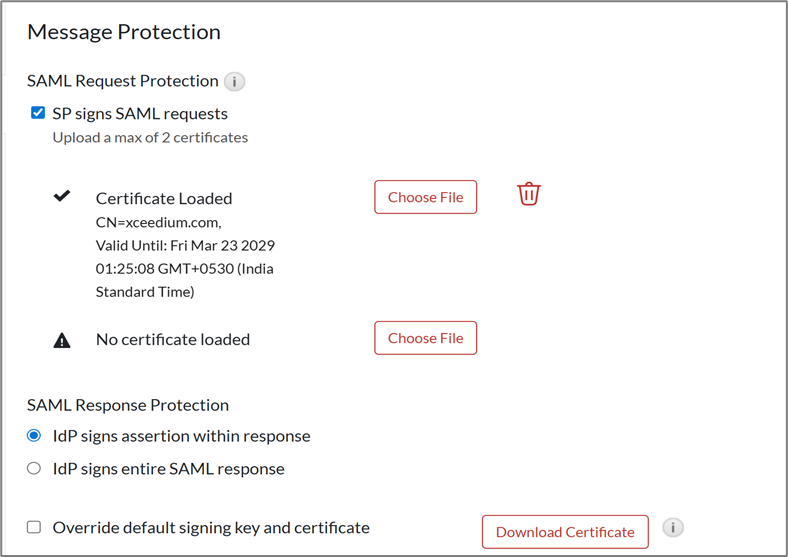
Task: Click the SAML Request Protection label
Action: [122, 81]
